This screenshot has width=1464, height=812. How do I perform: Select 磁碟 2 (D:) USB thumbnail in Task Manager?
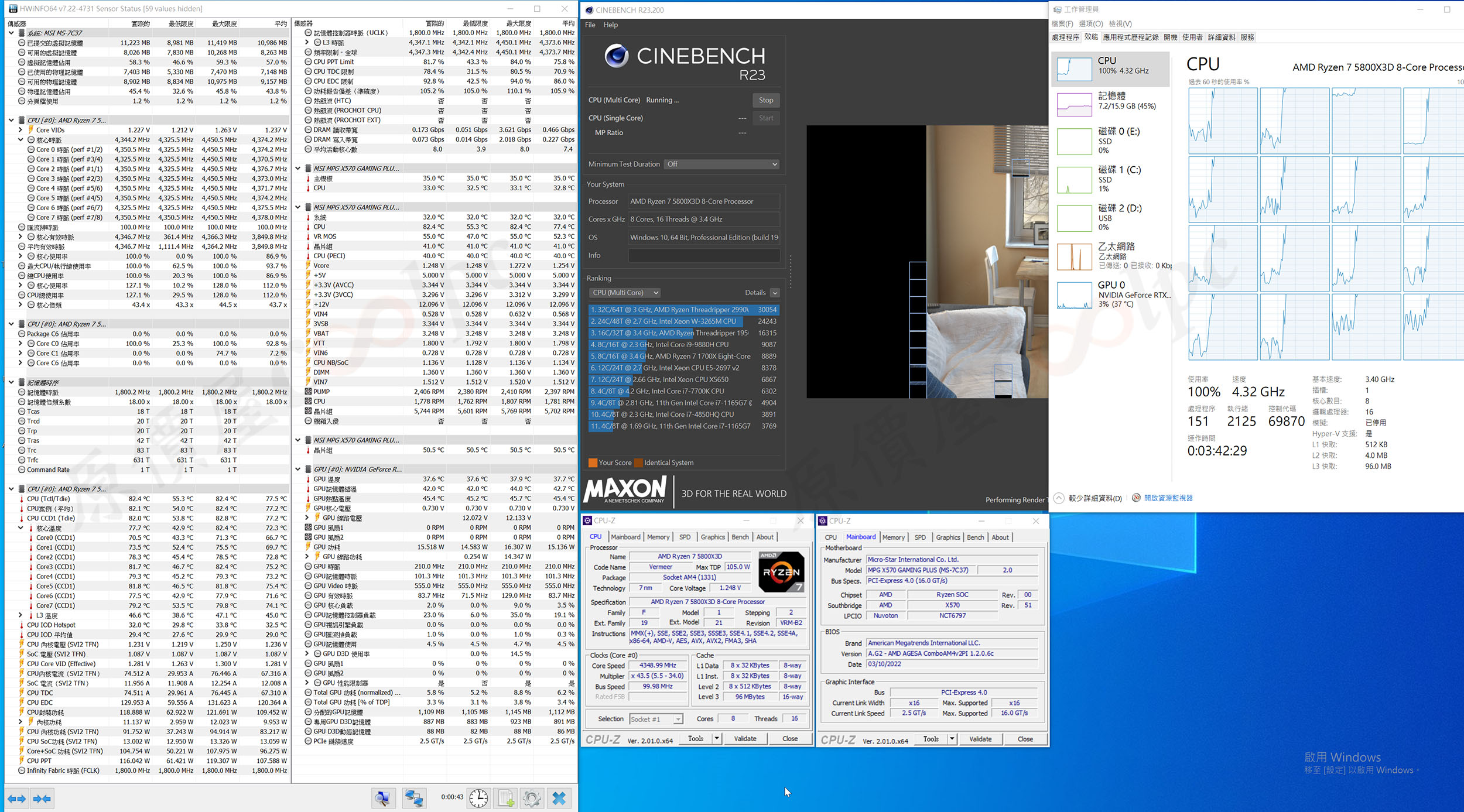pos(1075,218)
